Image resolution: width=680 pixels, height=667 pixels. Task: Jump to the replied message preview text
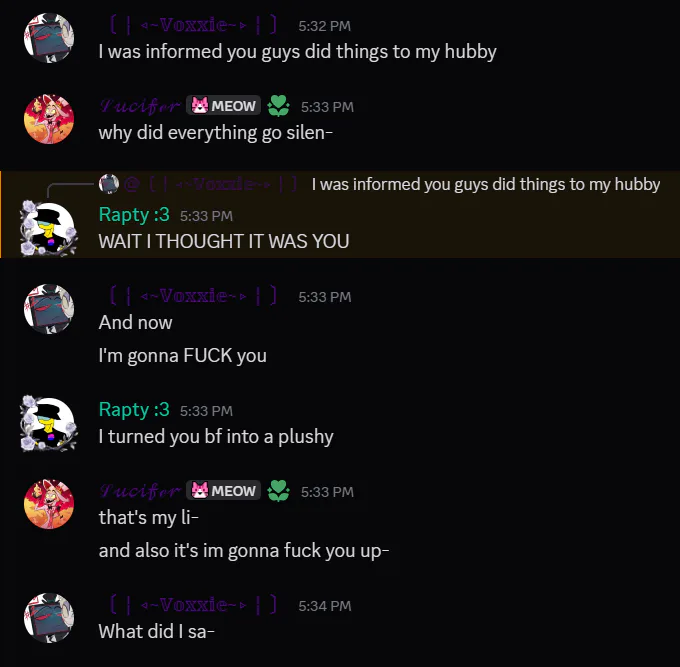point(486,184)
